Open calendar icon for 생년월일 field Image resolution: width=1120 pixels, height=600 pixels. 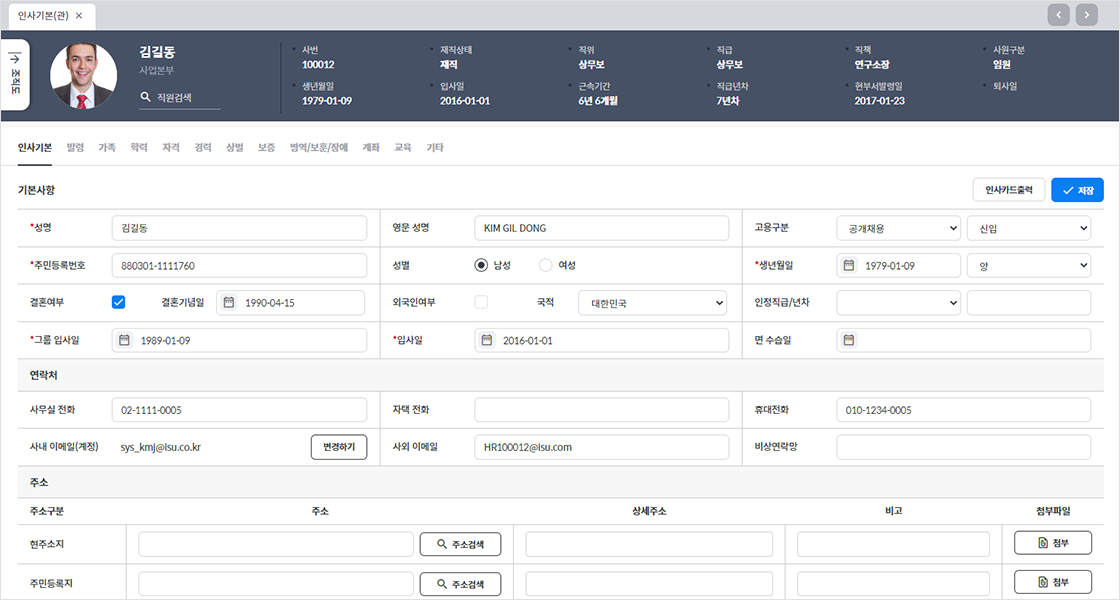[x=849, y=265]
